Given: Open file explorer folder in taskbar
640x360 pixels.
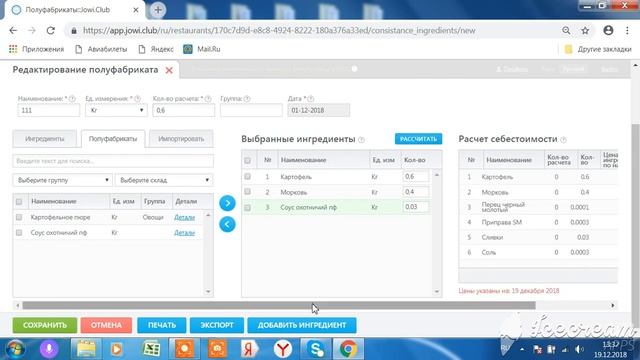Looking at the screenshot, I should click(86, 349).
